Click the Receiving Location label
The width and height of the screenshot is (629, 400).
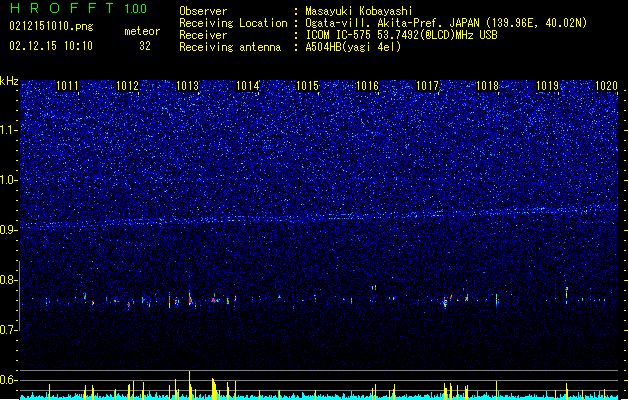click(x=233, y=23)
